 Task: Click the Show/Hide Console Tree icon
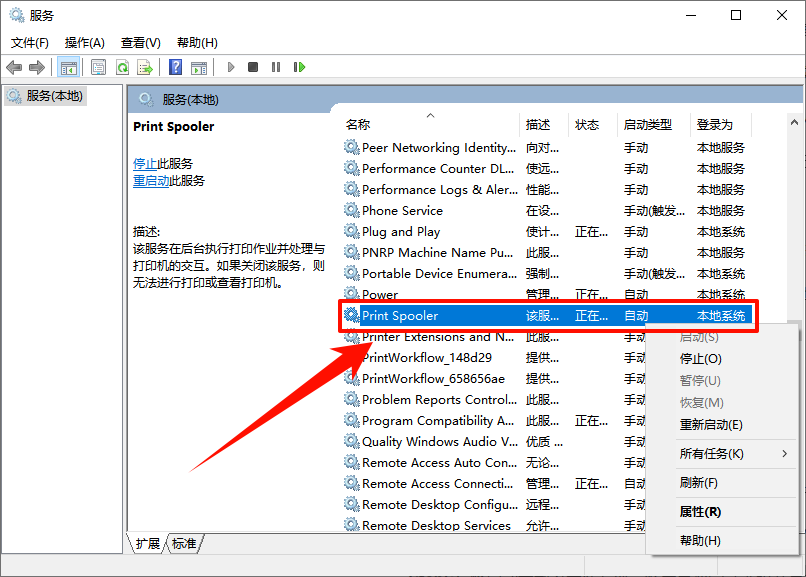pyautogui.click(x=69, y=67)
